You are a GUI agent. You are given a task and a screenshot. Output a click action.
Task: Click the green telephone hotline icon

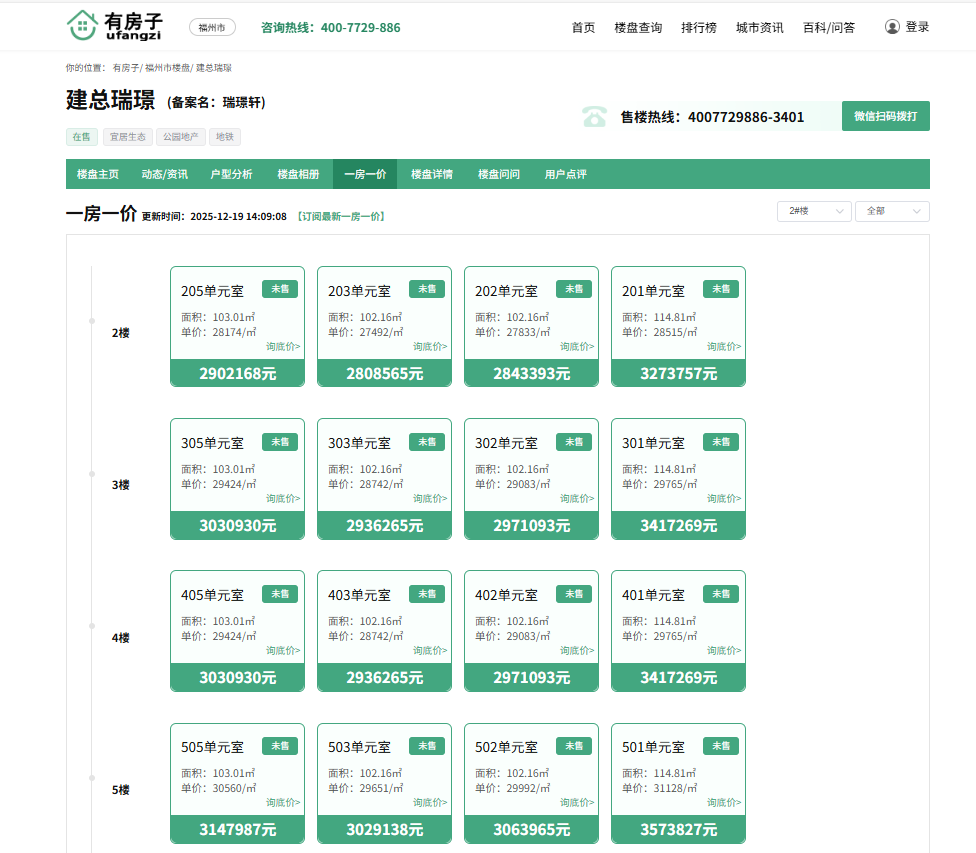click(595, 116)
